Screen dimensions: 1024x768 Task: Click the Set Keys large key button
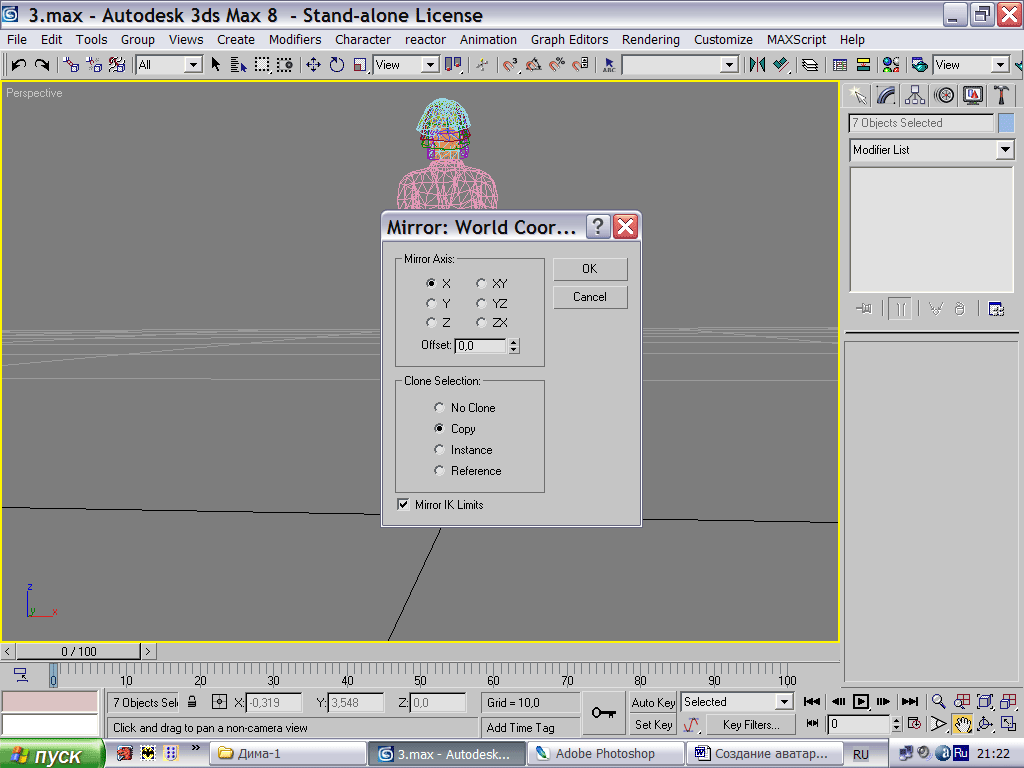pos(603,712)
